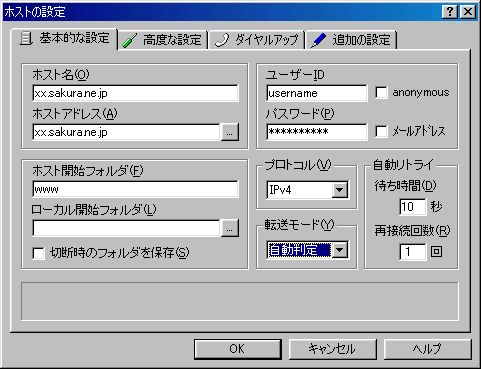Screen dimensions: 481x369
Task: Open browse button next to ホストアドレス
Action: 230,132
